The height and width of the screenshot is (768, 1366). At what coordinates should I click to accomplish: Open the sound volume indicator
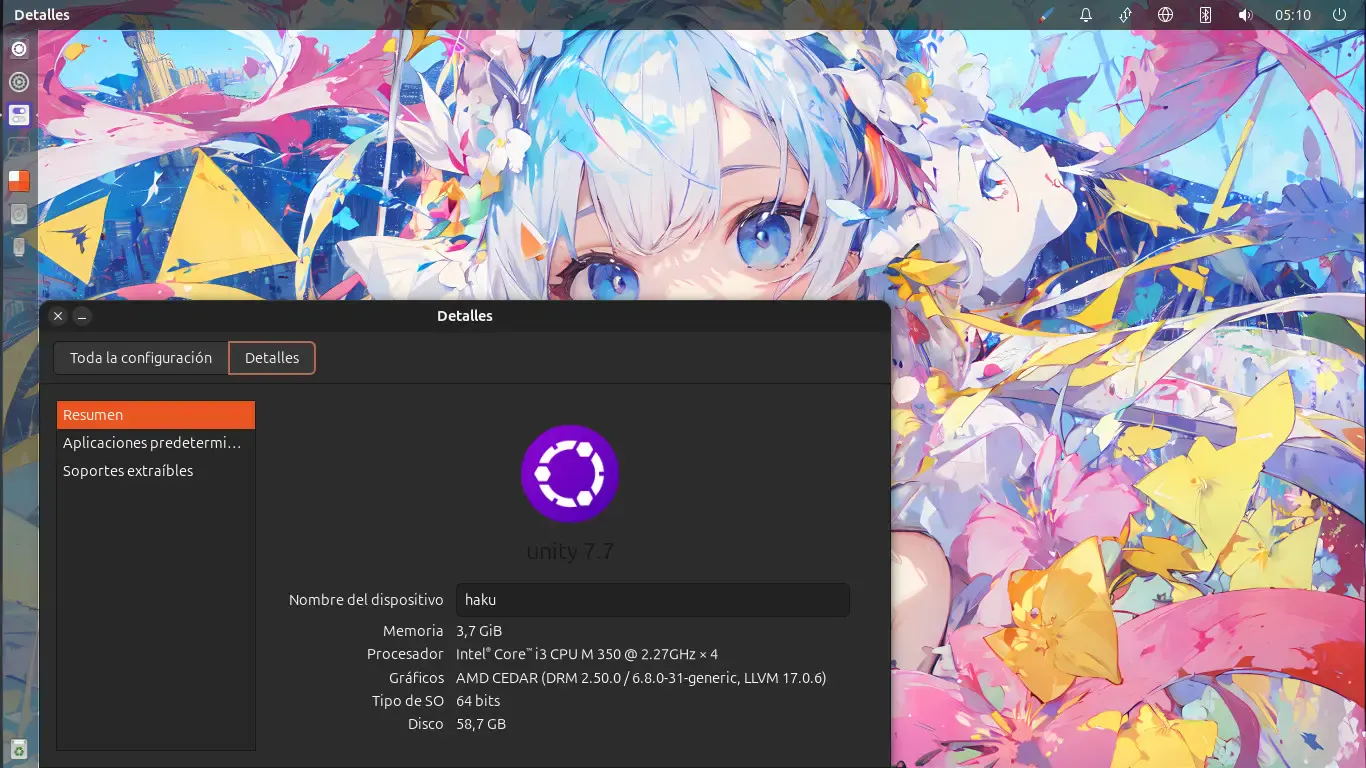(x=1245, y=15)
